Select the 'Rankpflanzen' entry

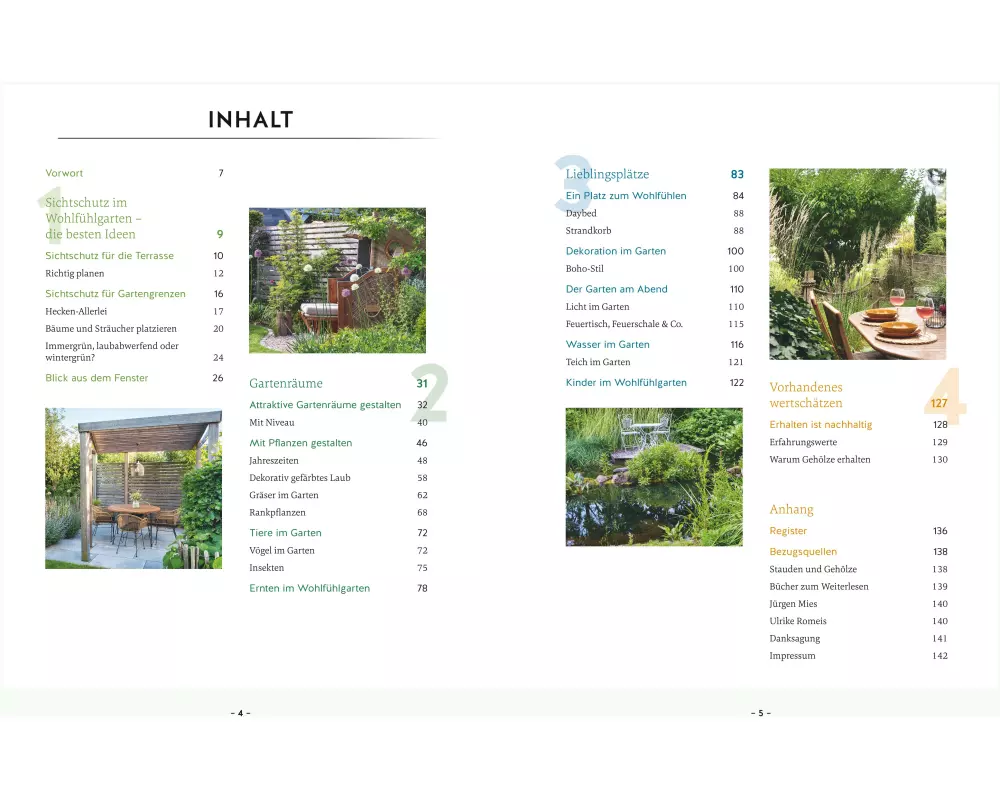[x=275, y=513]
